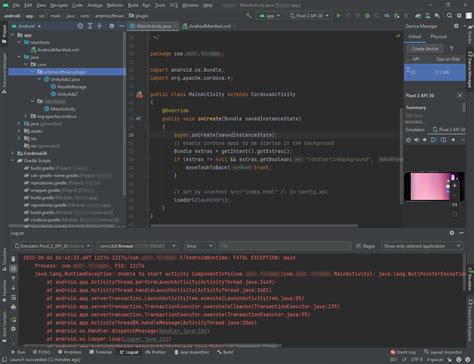Open Layout Inspector in status bar
The width and height of the screenshot is (474, 364).
coord(443,352)
